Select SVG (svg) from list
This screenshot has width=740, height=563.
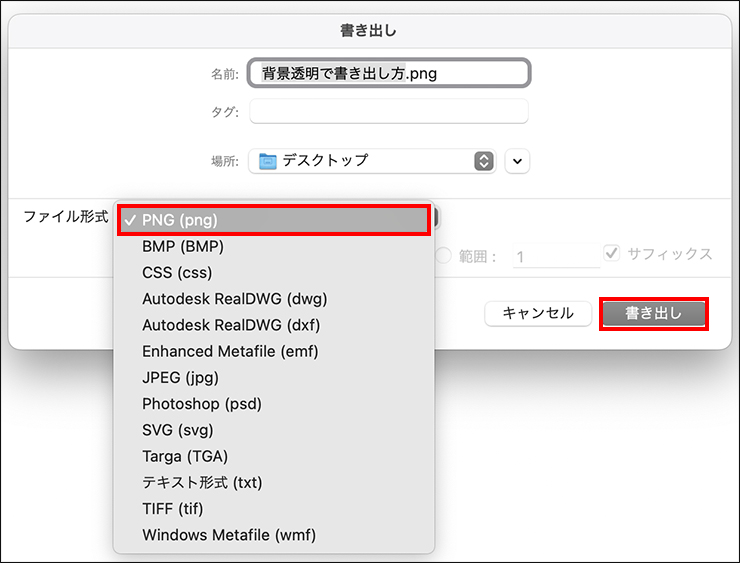click(x=177, y=430)
